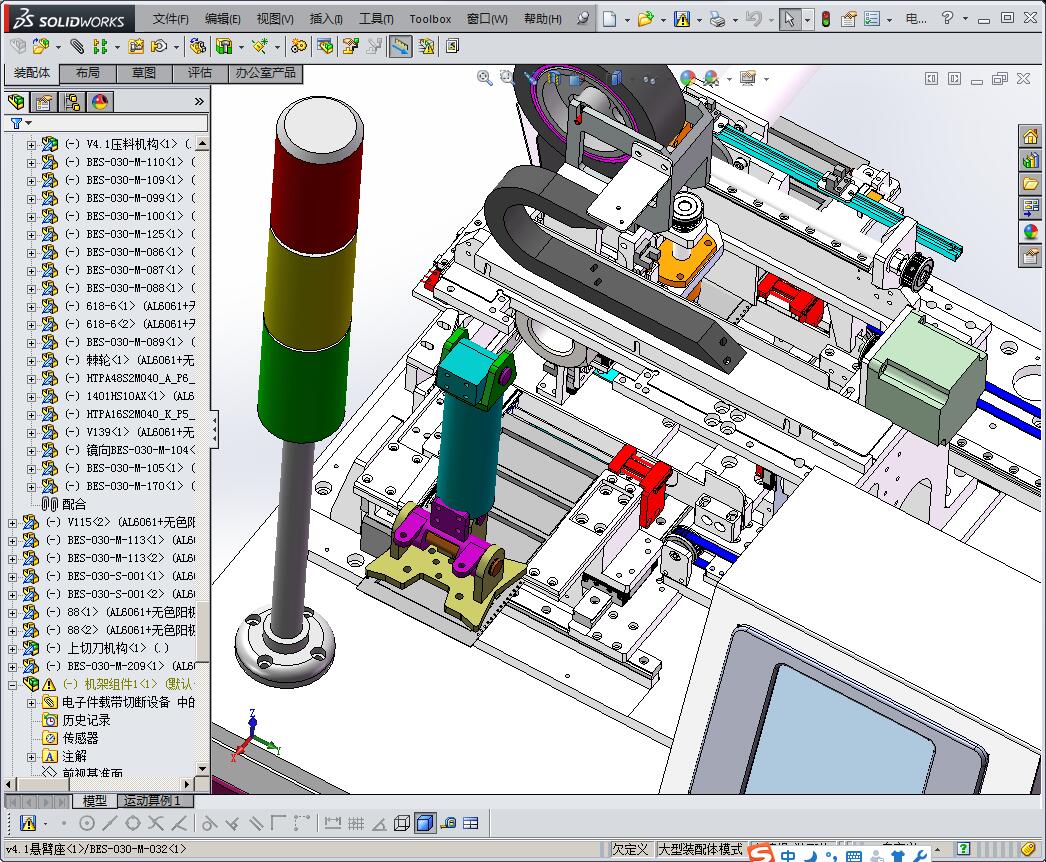The image size is (1046, 862).
Task: Switch to the 运动算例1 tab
Action: (153, 800)
